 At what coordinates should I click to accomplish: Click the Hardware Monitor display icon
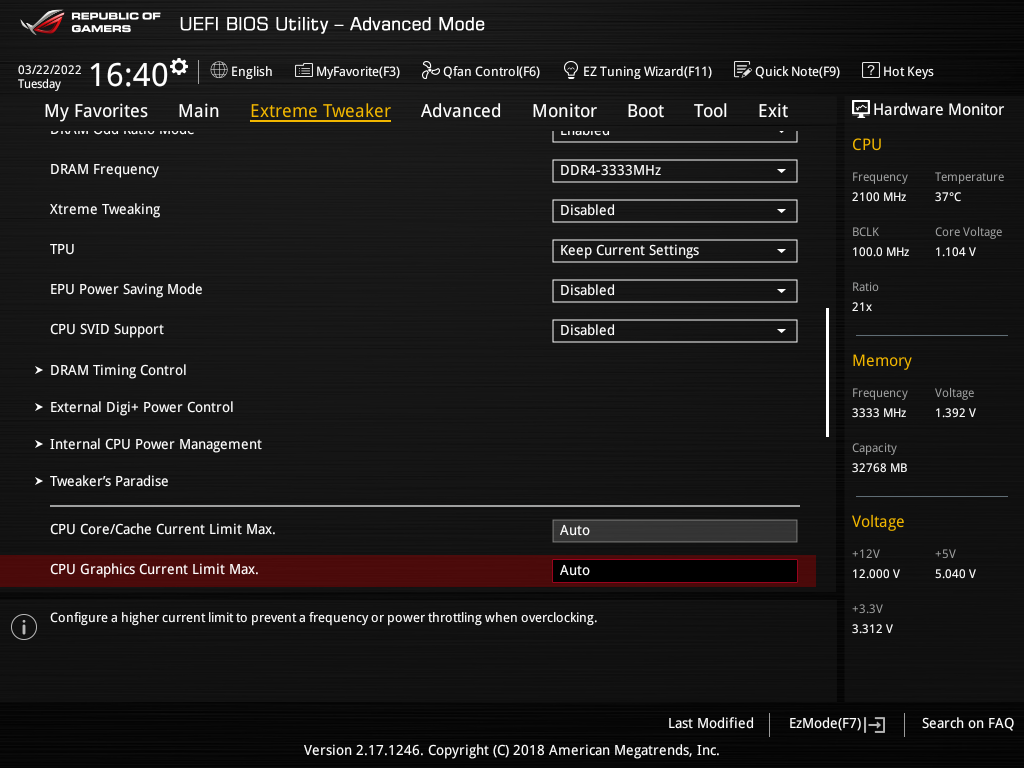(861, 109)
